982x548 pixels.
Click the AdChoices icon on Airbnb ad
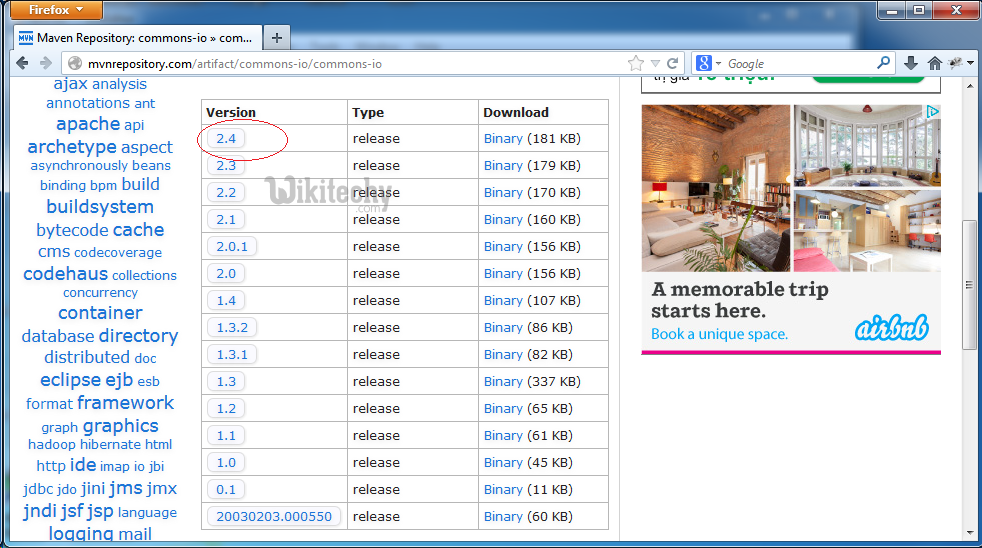point(932,112)
